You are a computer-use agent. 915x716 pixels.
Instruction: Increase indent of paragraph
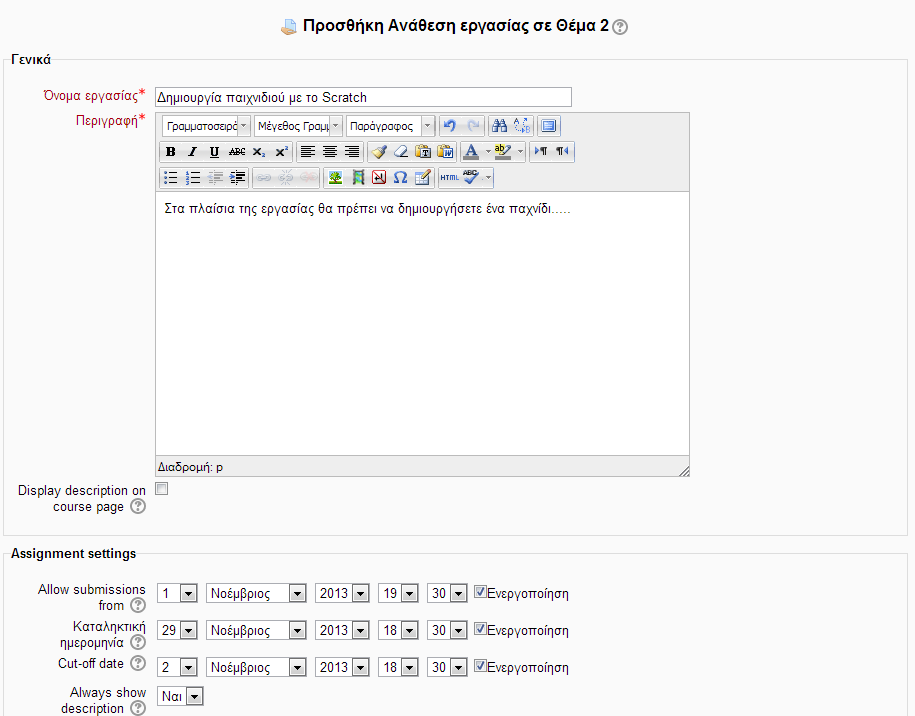[238, 177]
